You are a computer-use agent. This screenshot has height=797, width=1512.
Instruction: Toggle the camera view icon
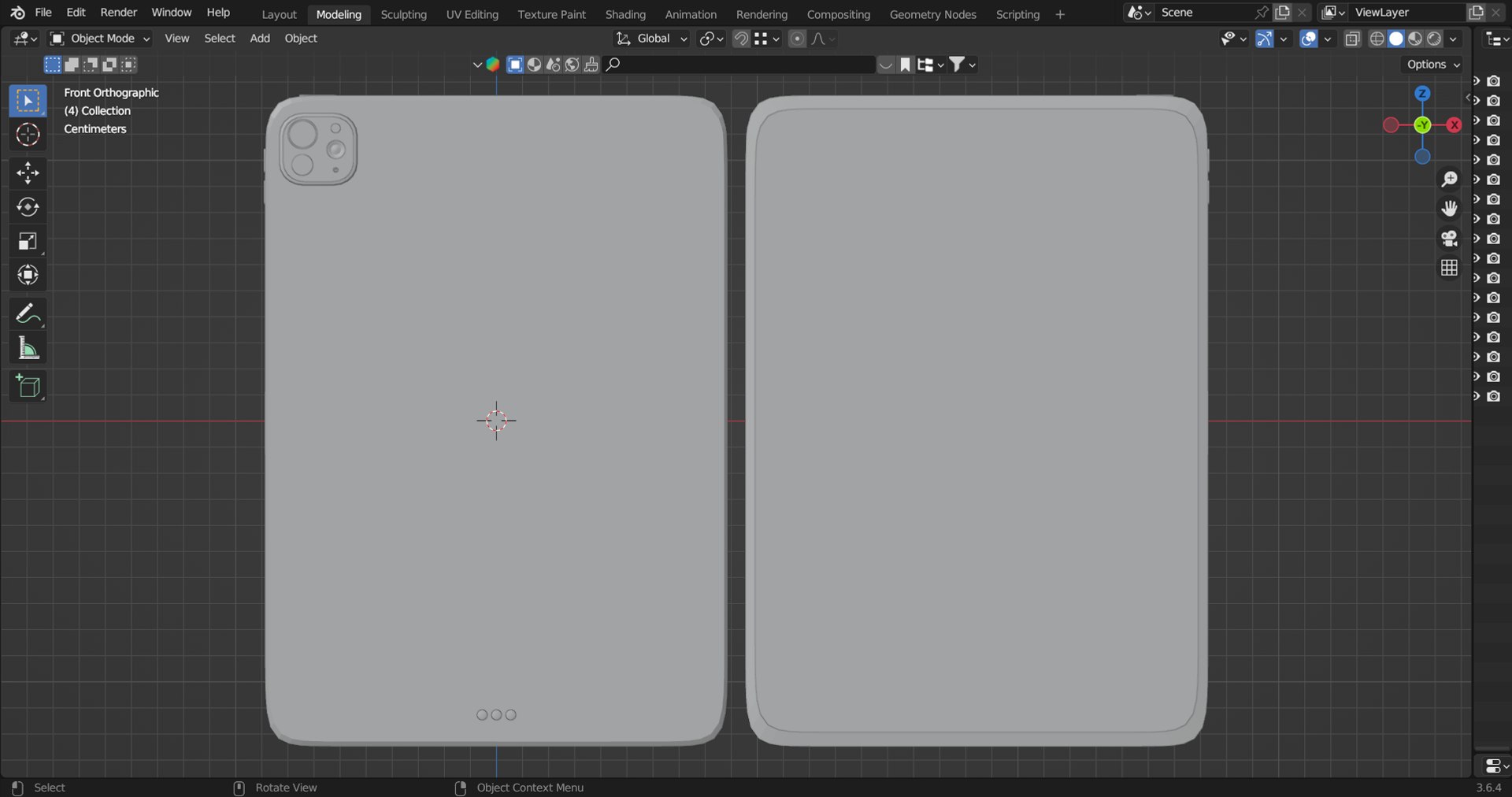click(x=1449, y=238)
